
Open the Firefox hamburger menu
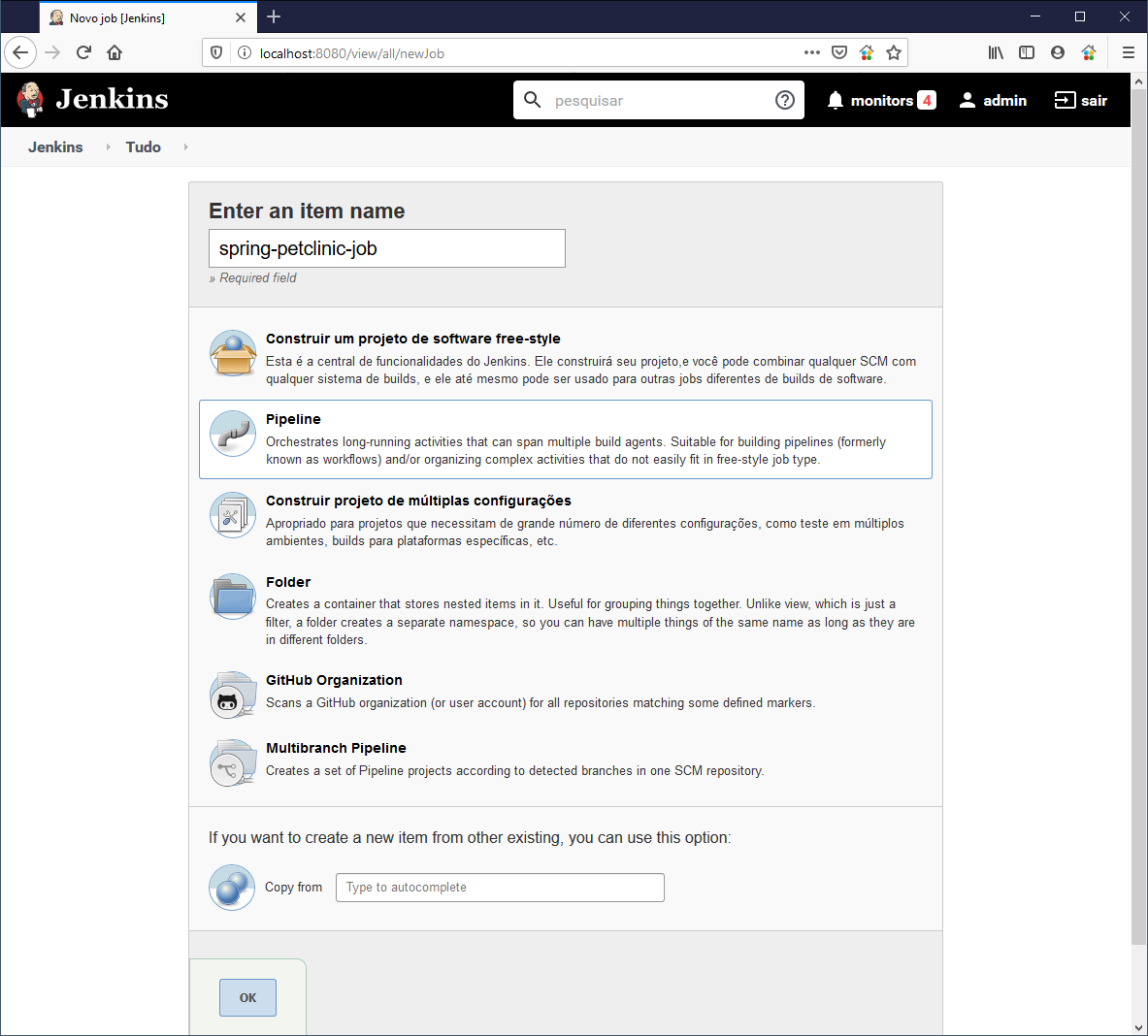[1128, 52]
